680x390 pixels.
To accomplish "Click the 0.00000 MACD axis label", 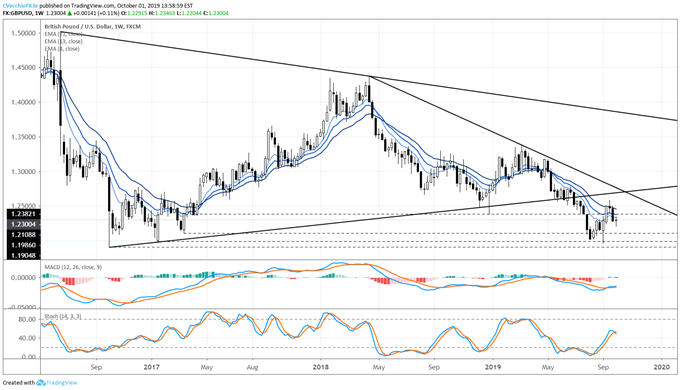I will tap(24, 277).
